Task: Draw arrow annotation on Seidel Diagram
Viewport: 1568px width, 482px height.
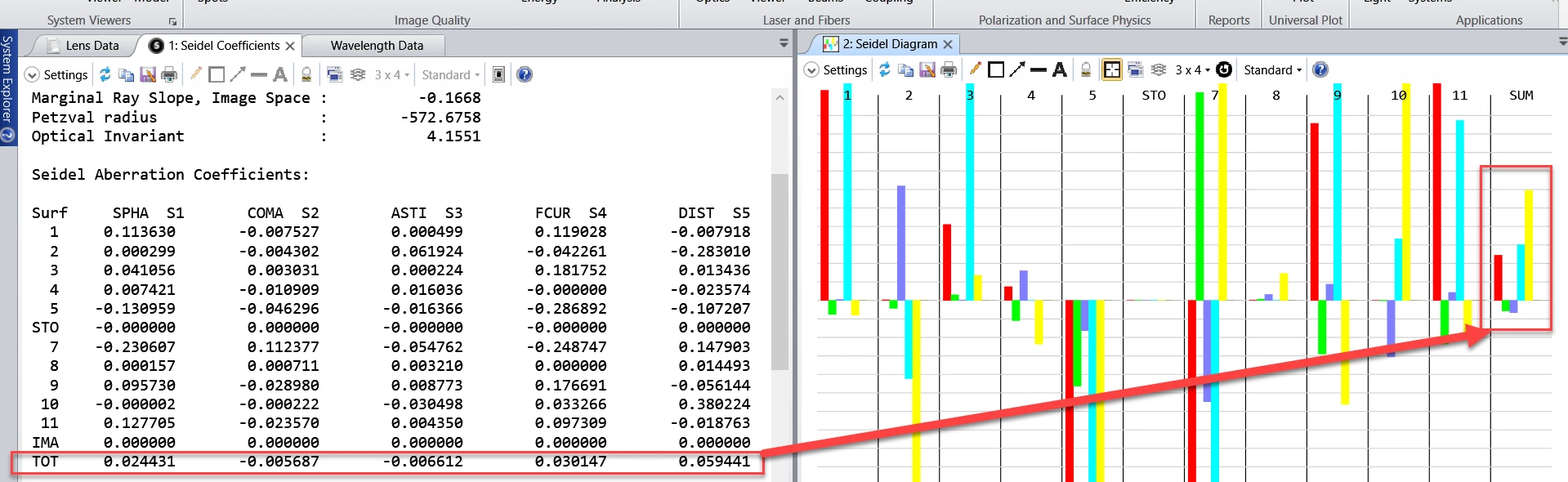Action: point(1017,69)
